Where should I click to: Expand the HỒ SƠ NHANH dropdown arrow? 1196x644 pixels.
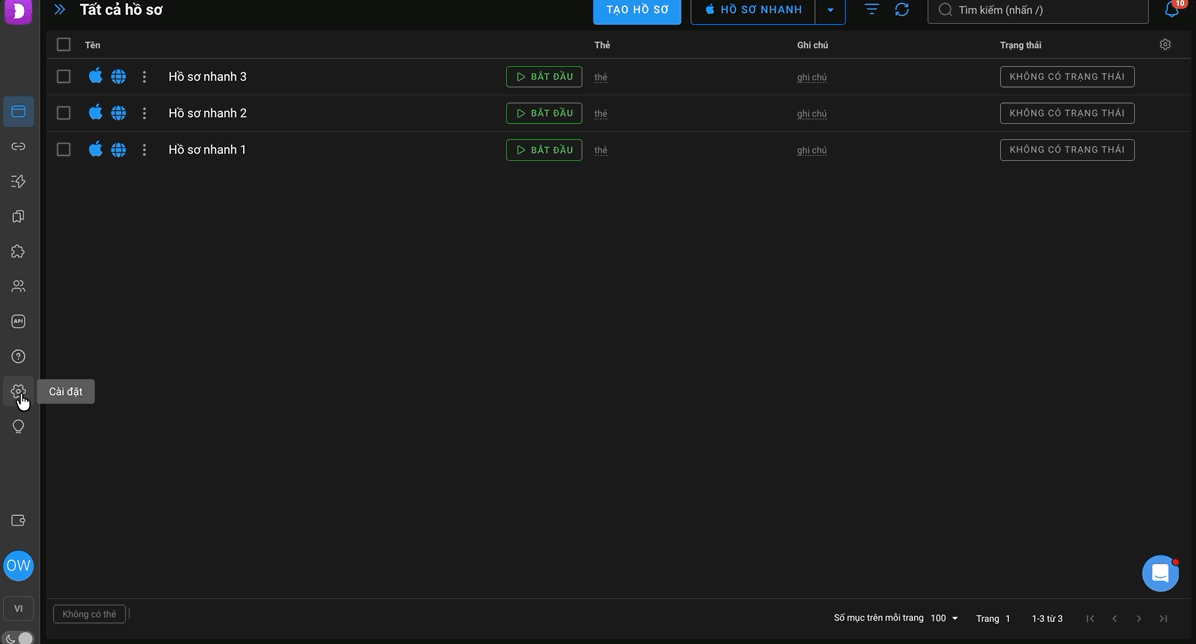point(830,10)
